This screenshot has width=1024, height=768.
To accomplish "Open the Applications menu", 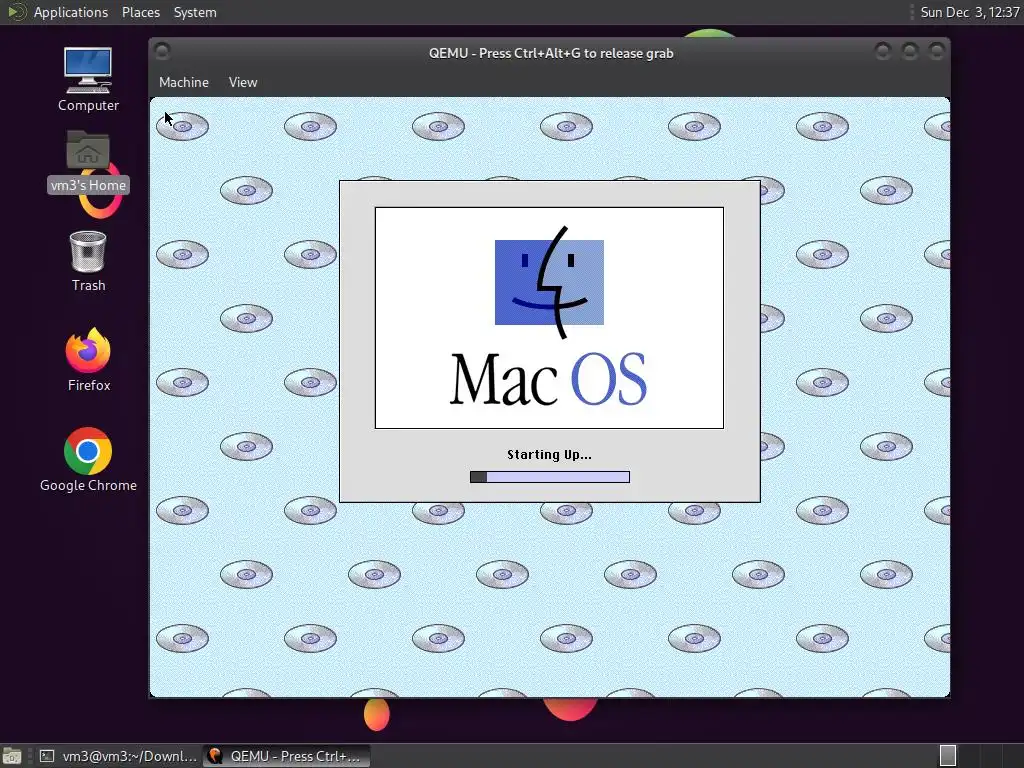I will click(71, 12).
